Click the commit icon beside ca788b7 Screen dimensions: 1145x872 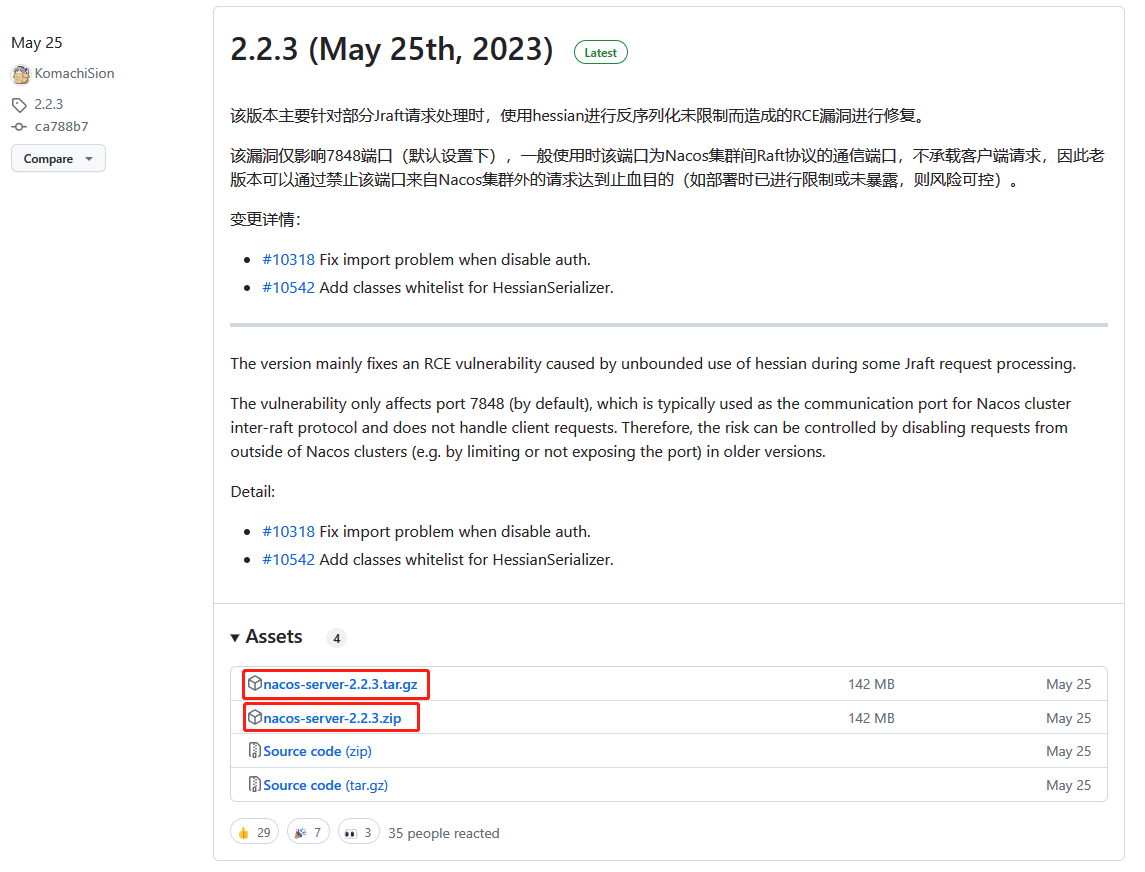point(19,127)
